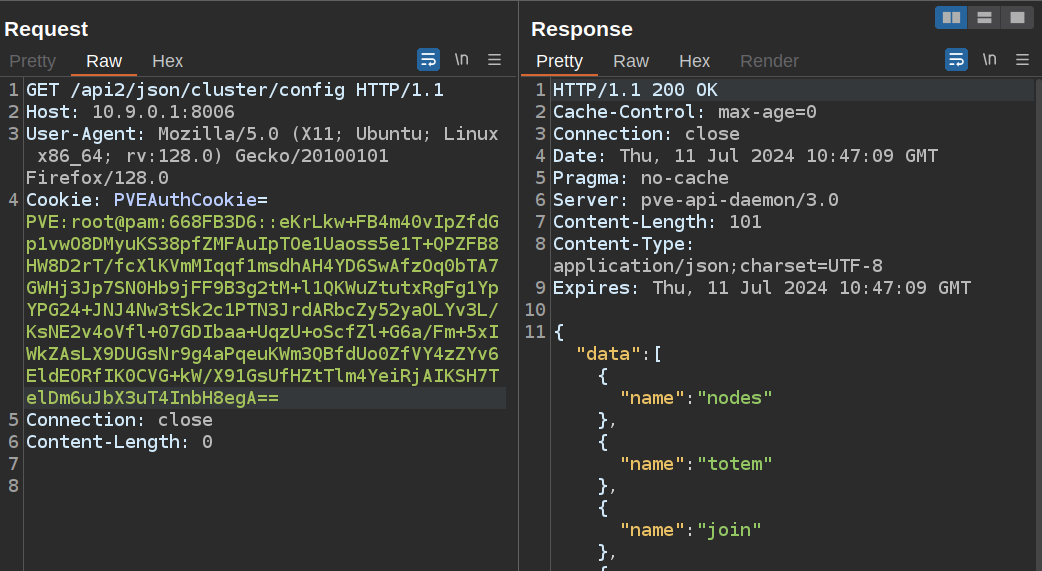The width and height of the screenshot is (1042, 571).
Task: Toggle word wrap in Request pane
Action: point(428,60)
